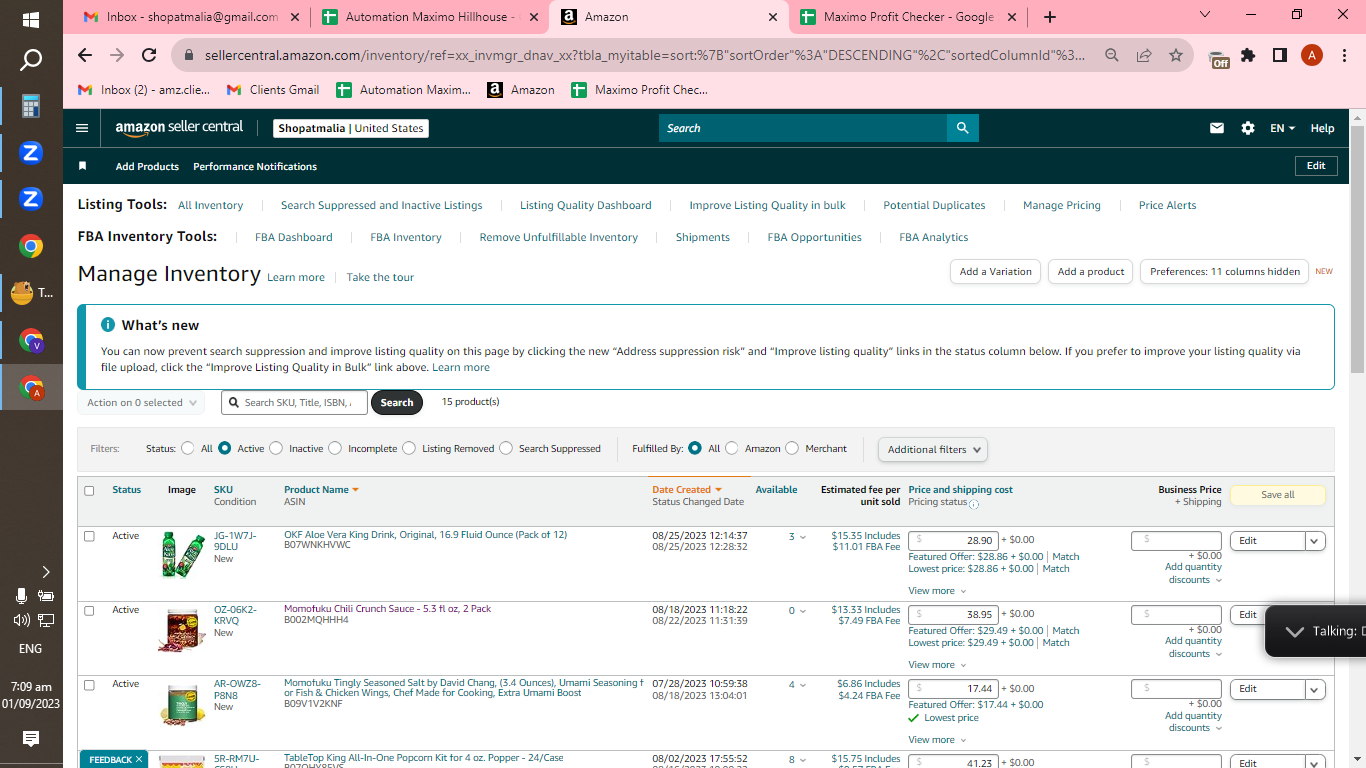Switch to Automation Maximo Hillhouse tab
This screenshot has height=768, width=1366.
pyautogui.click(x=430, y=17)
